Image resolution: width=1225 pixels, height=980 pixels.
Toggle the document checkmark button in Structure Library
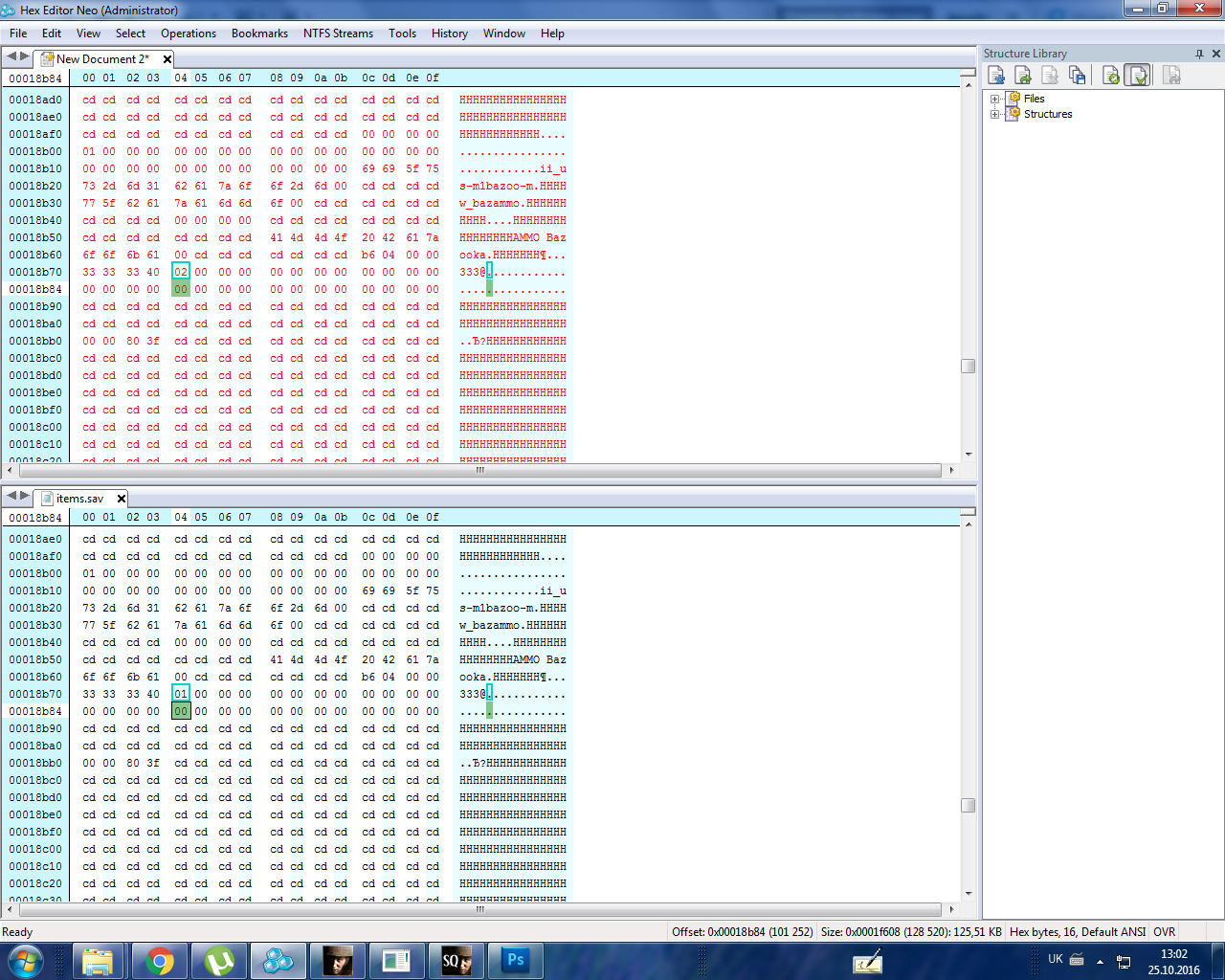click(x=1138, y=76)
